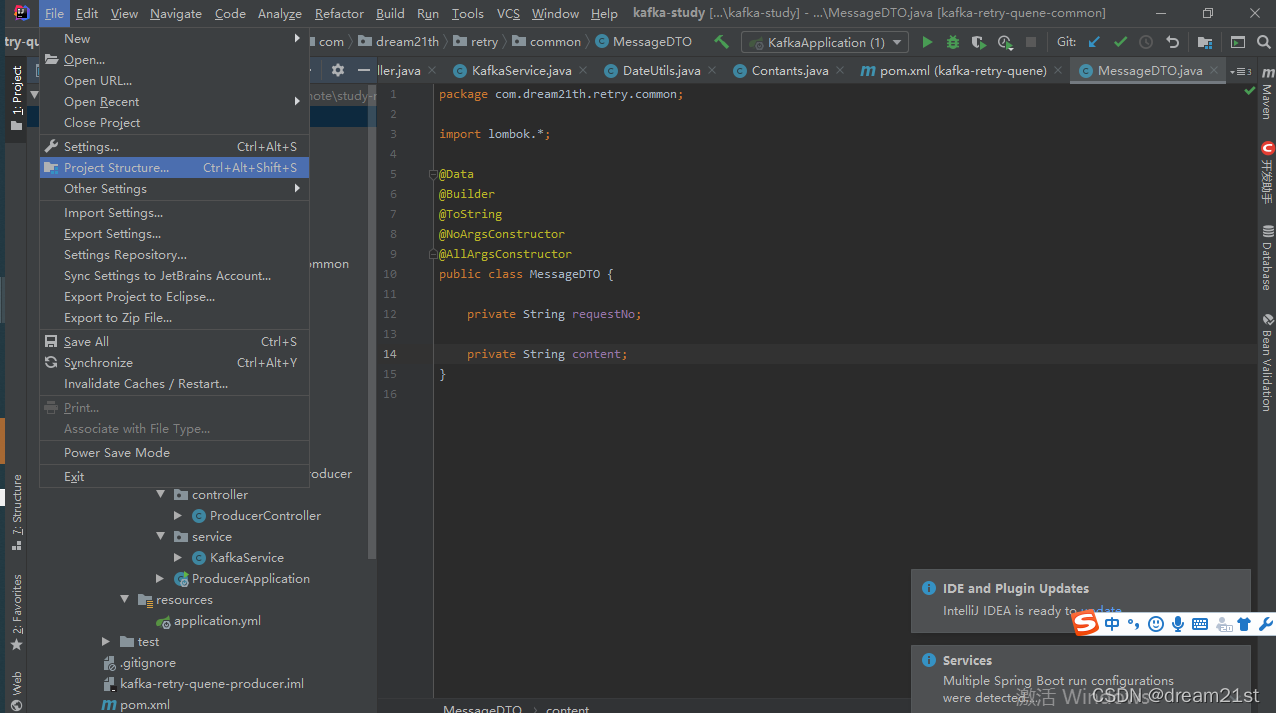This screenshot has height=713, width=1276.
Task: Open application.yml in the project tree
Action: tap(217, 621)
